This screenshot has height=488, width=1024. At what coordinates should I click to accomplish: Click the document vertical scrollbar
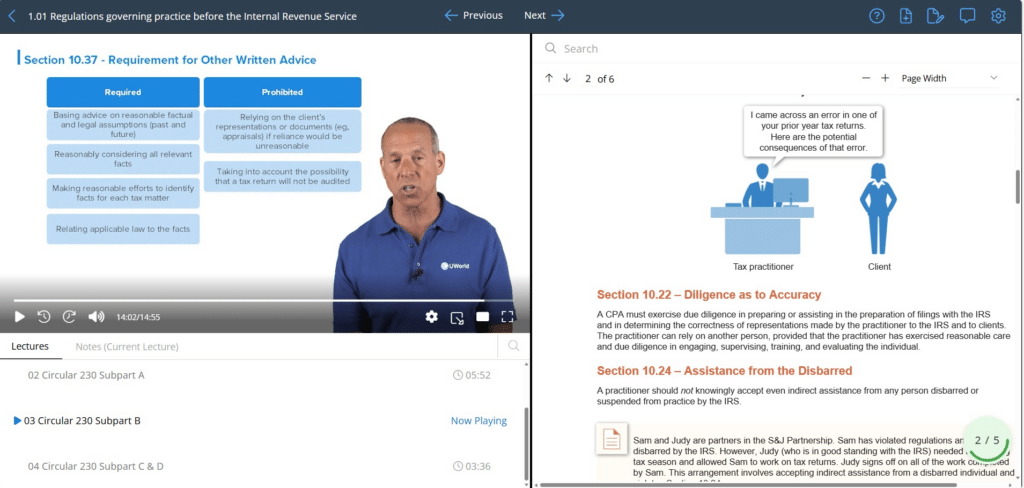point(1017,187)
